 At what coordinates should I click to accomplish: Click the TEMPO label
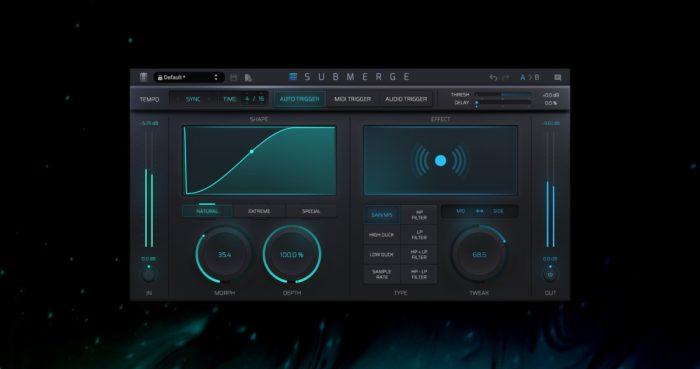(x=149, y=99)
